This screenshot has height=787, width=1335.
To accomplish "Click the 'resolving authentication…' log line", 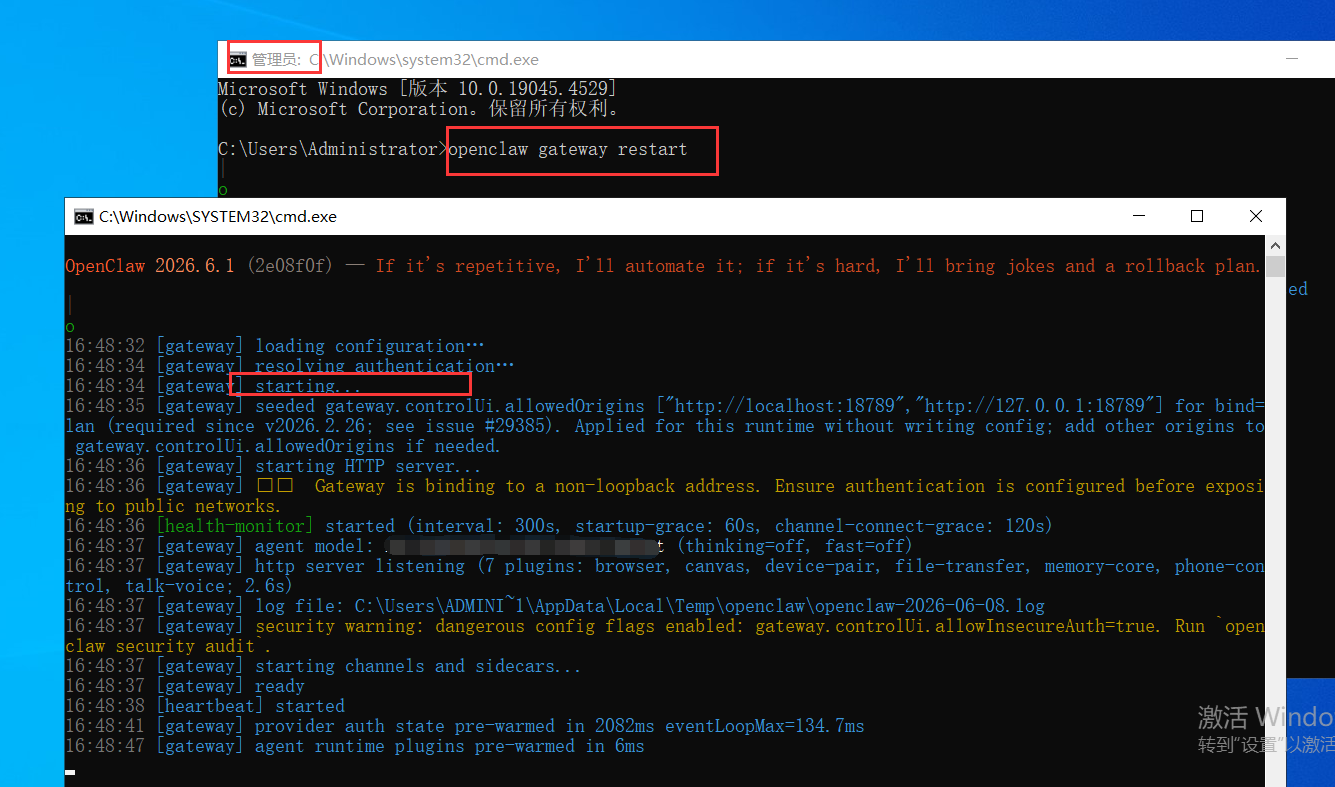I will [289, 366].
